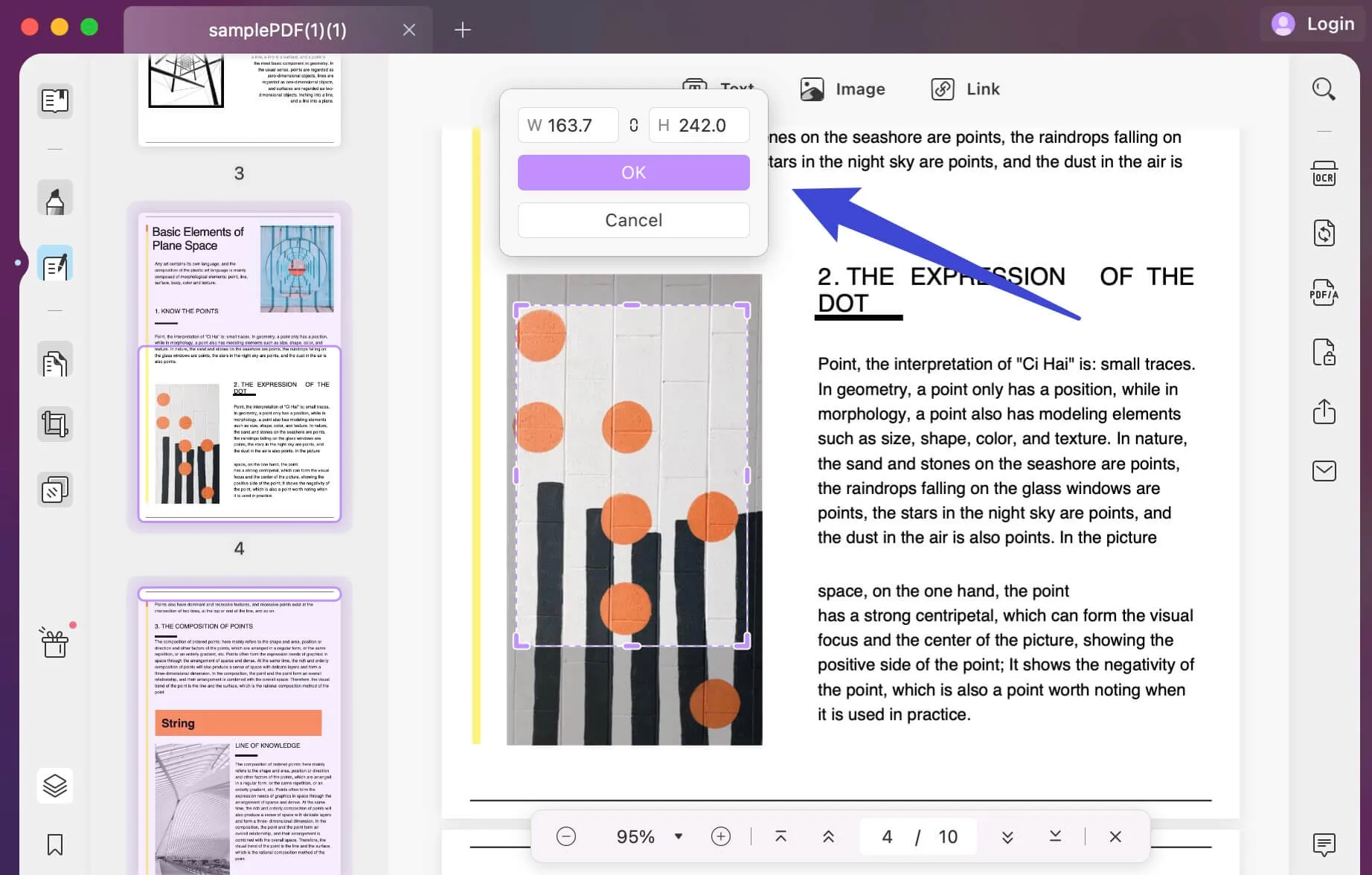Click the protect PDF lock icon

click(x=1324, y=352)
